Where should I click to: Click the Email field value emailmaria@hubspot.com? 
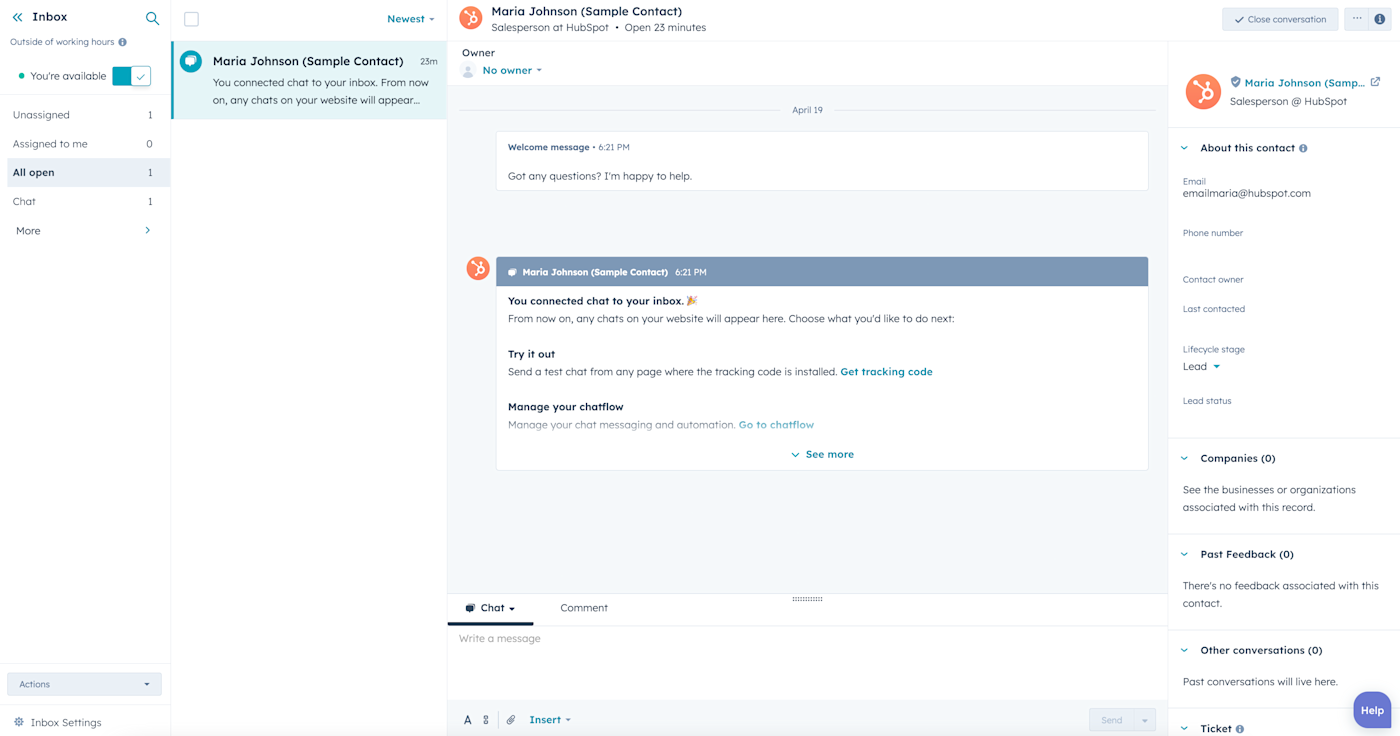pos(1246,194)
